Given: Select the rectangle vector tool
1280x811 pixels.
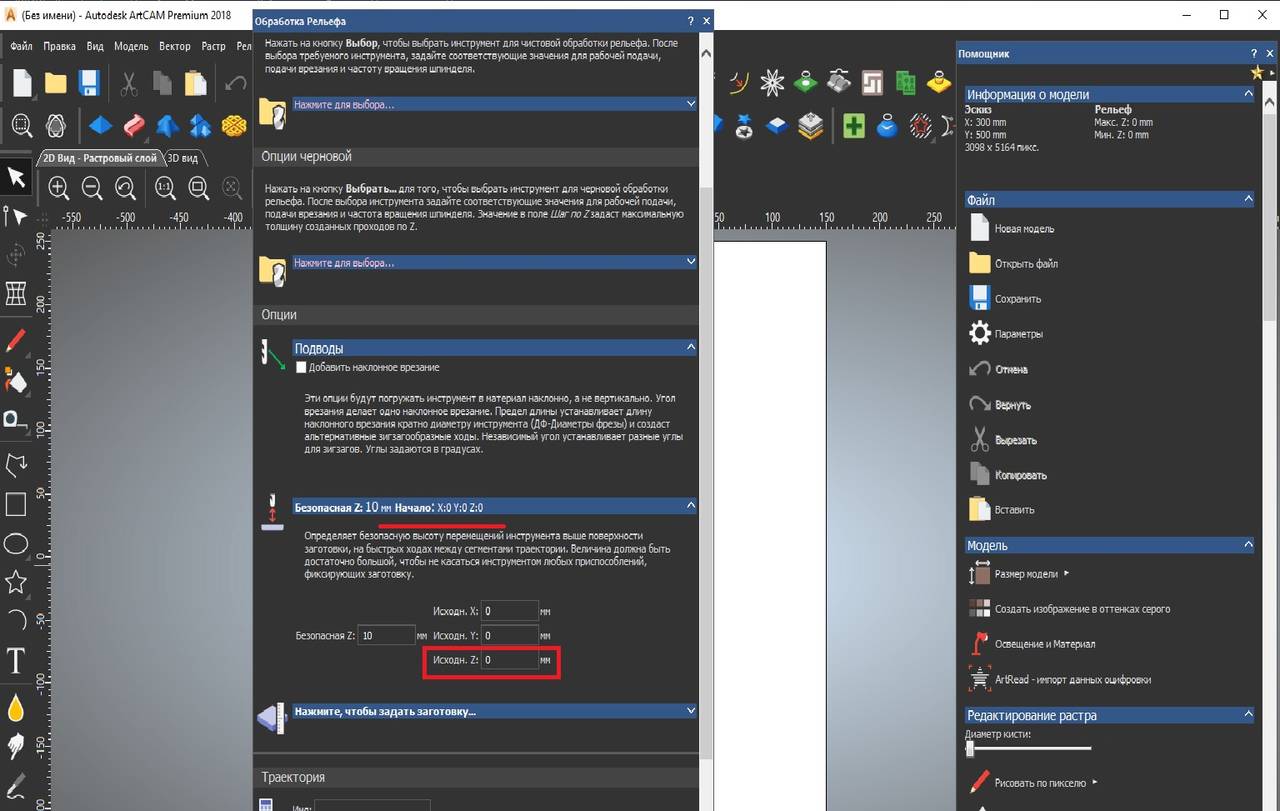Looking at the screenshot, I should (x=16, y=504).
